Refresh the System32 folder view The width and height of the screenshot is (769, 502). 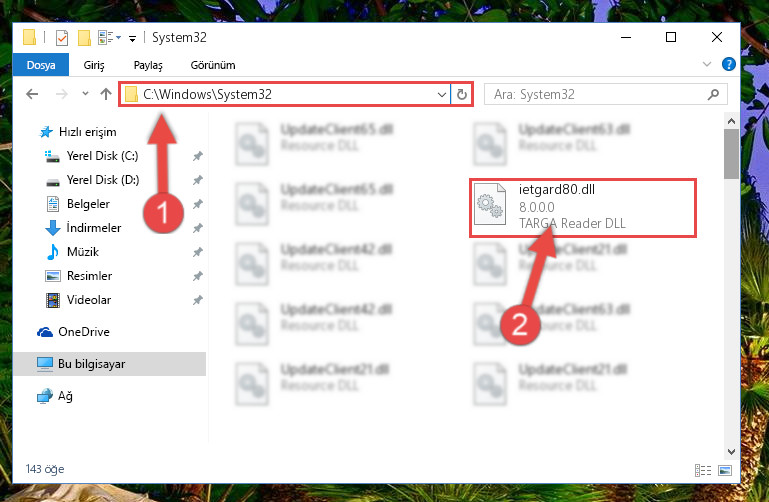461,94
